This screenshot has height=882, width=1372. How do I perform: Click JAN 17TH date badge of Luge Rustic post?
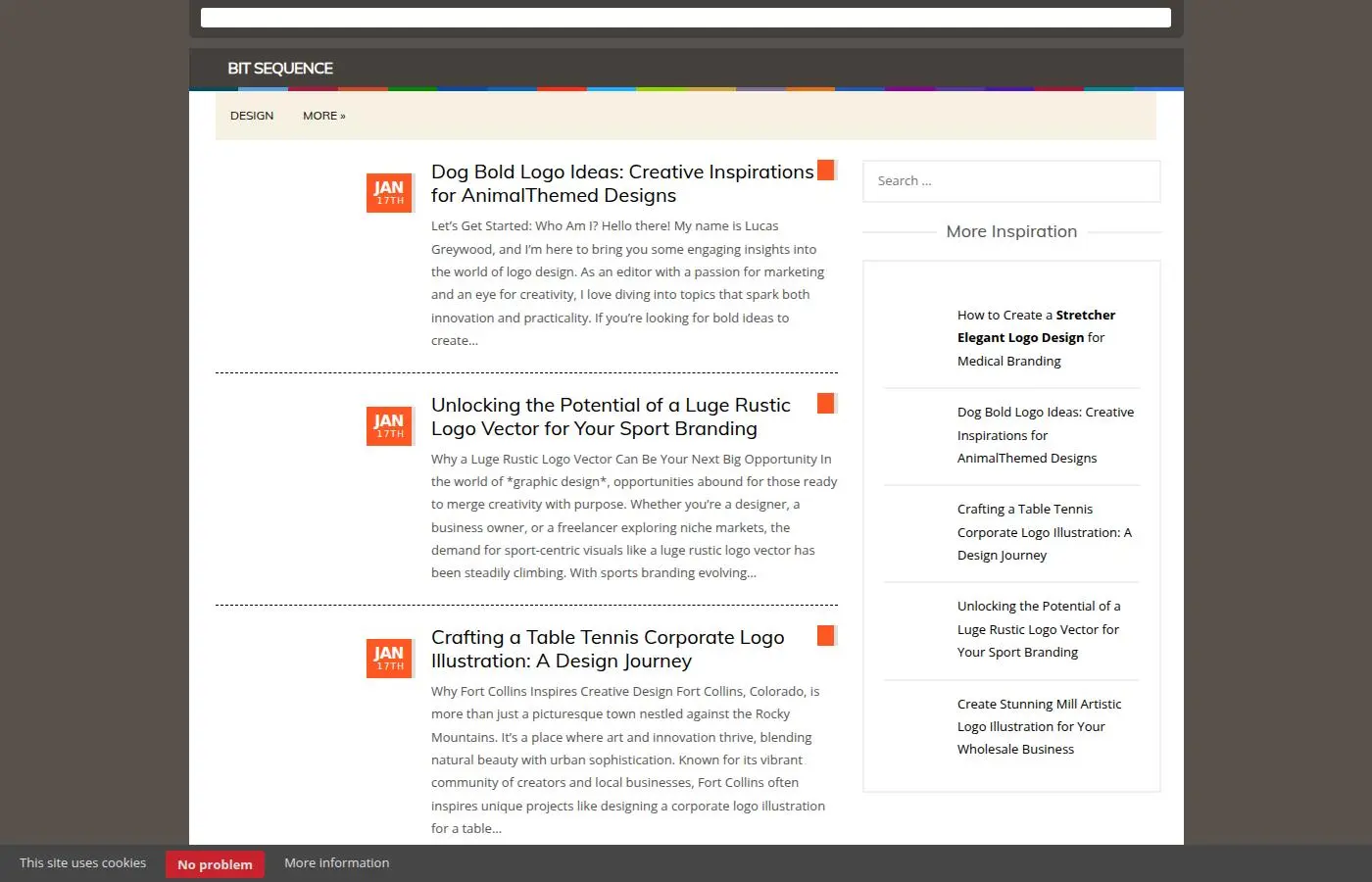click(389, 425)
